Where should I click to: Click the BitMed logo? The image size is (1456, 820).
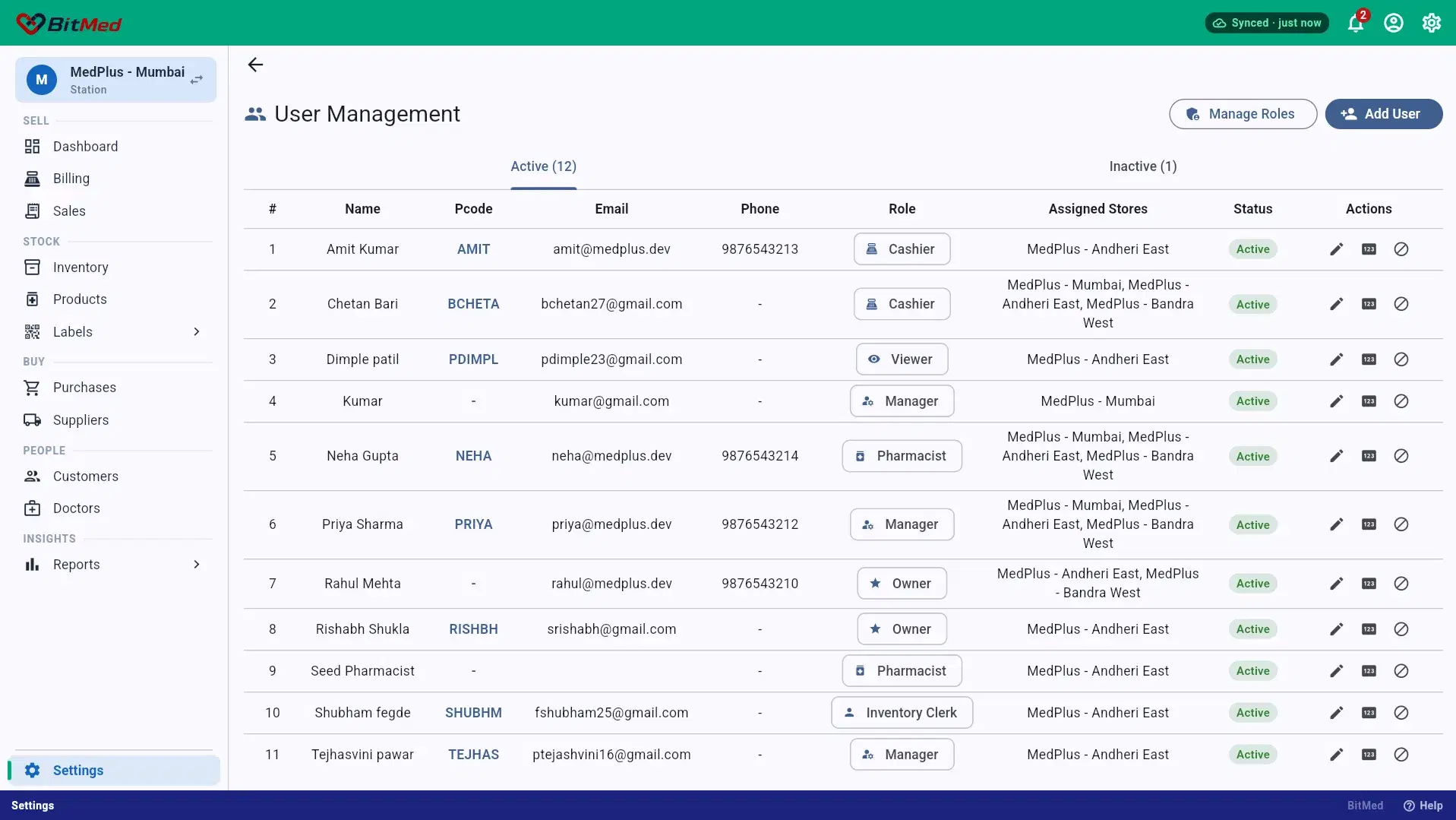tap(69, 24)
